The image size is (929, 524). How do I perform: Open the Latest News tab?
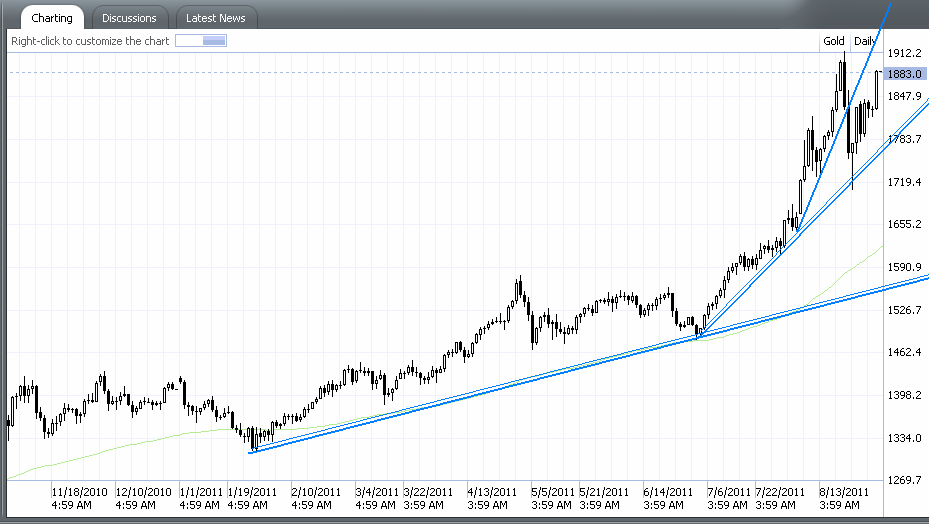point(217,18)
